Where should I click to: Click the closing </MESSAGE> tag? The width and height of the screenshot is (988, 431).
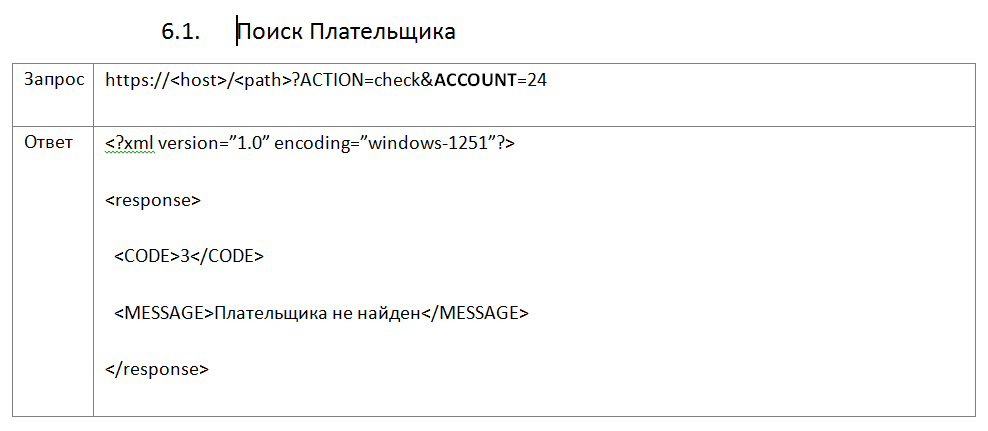[x=473, y=312]
